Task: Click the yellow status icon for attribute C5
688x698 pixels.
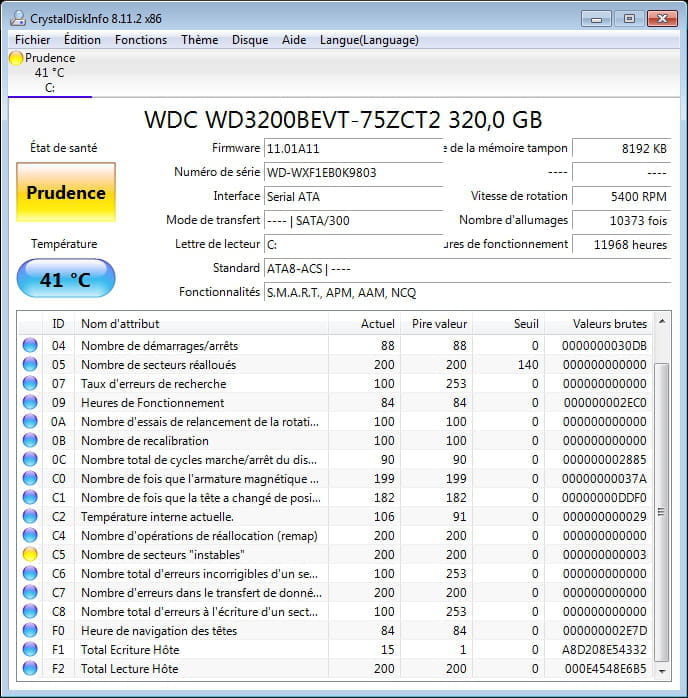Action: [x=30, y=554]
